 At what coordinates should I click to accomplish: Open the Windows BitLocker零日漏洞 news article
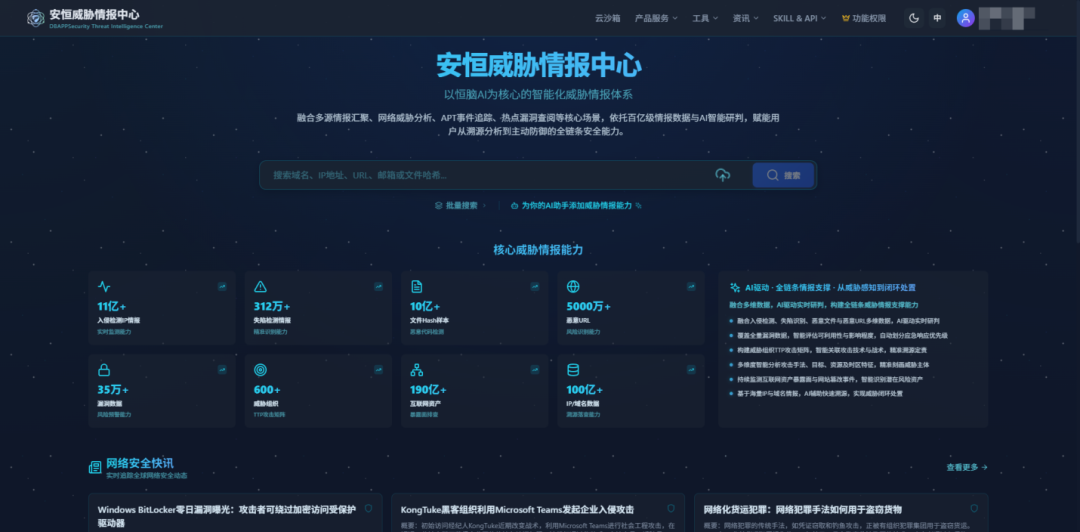(x=227, y=516)
